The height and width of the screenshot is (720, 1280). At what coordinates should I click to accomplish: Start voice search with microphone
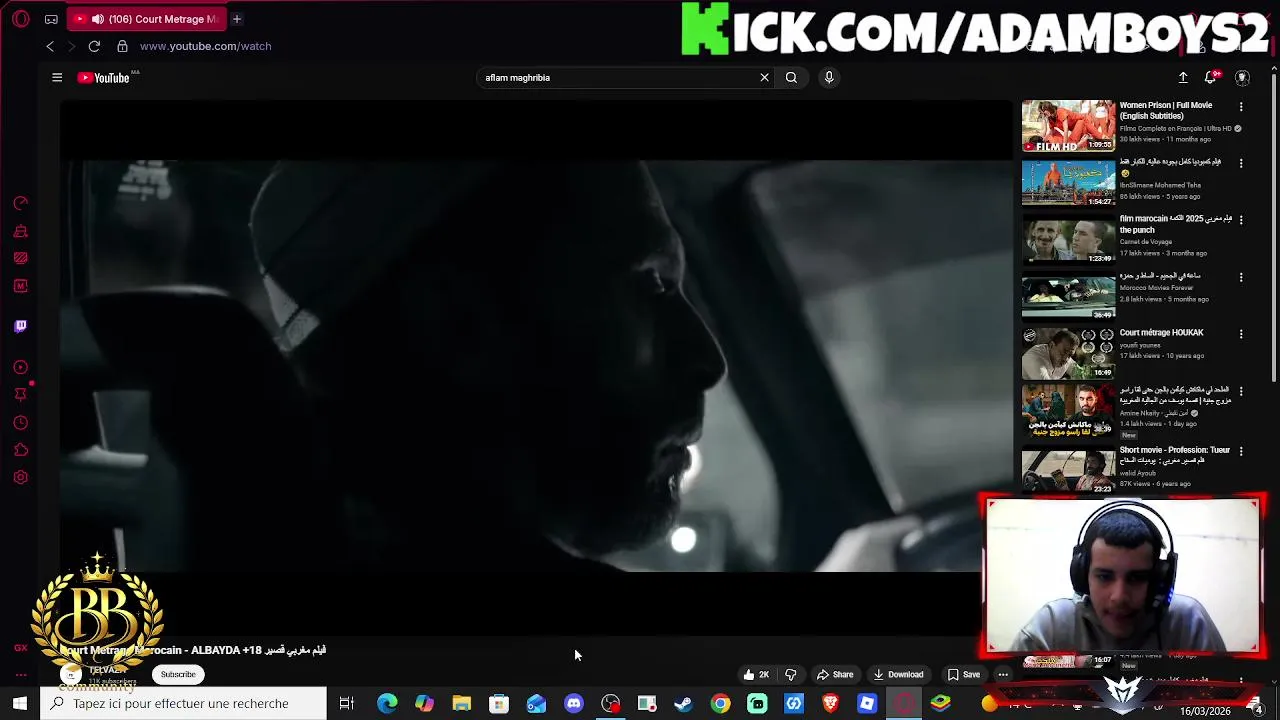pos(829,77)
